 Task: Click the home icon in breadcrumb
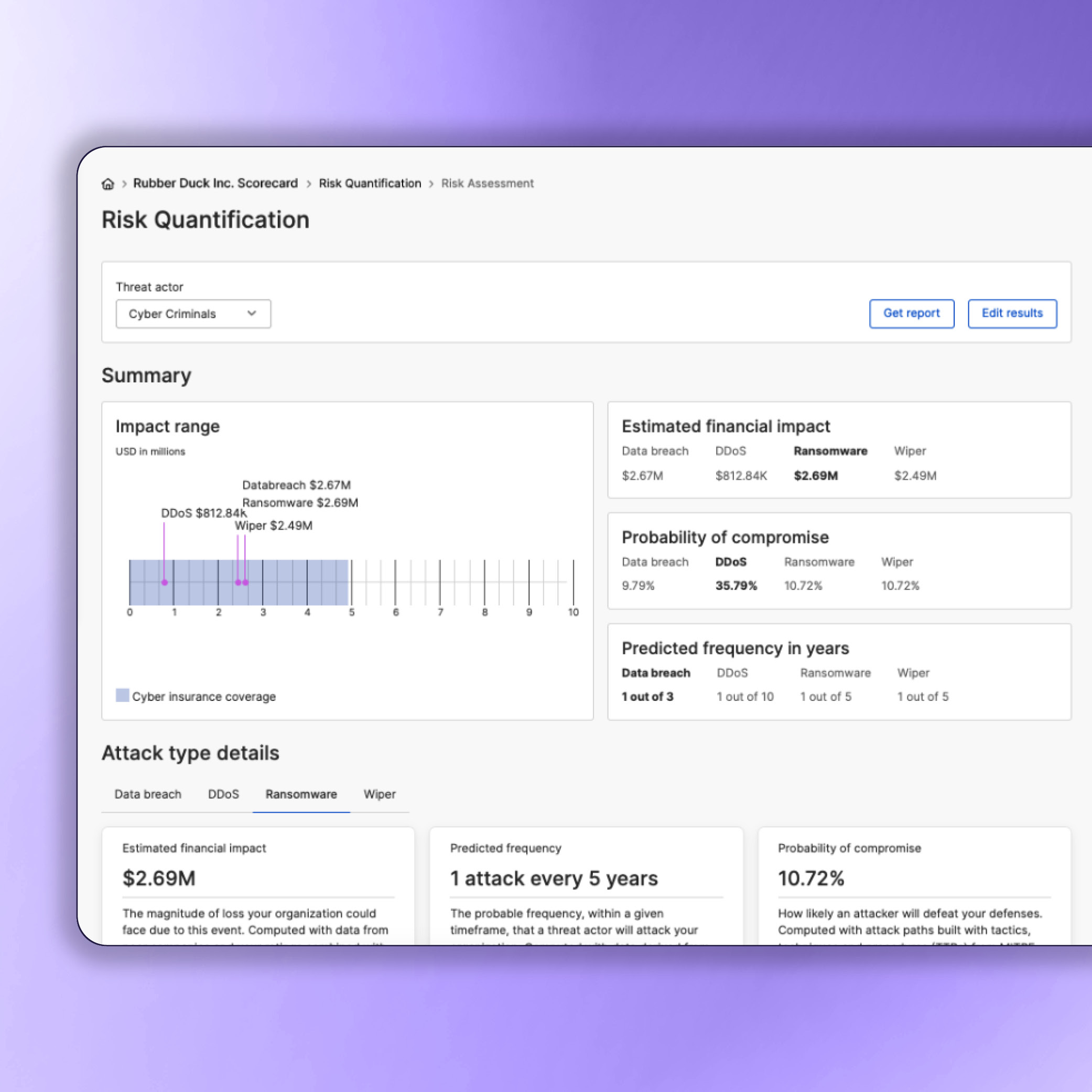107,183
